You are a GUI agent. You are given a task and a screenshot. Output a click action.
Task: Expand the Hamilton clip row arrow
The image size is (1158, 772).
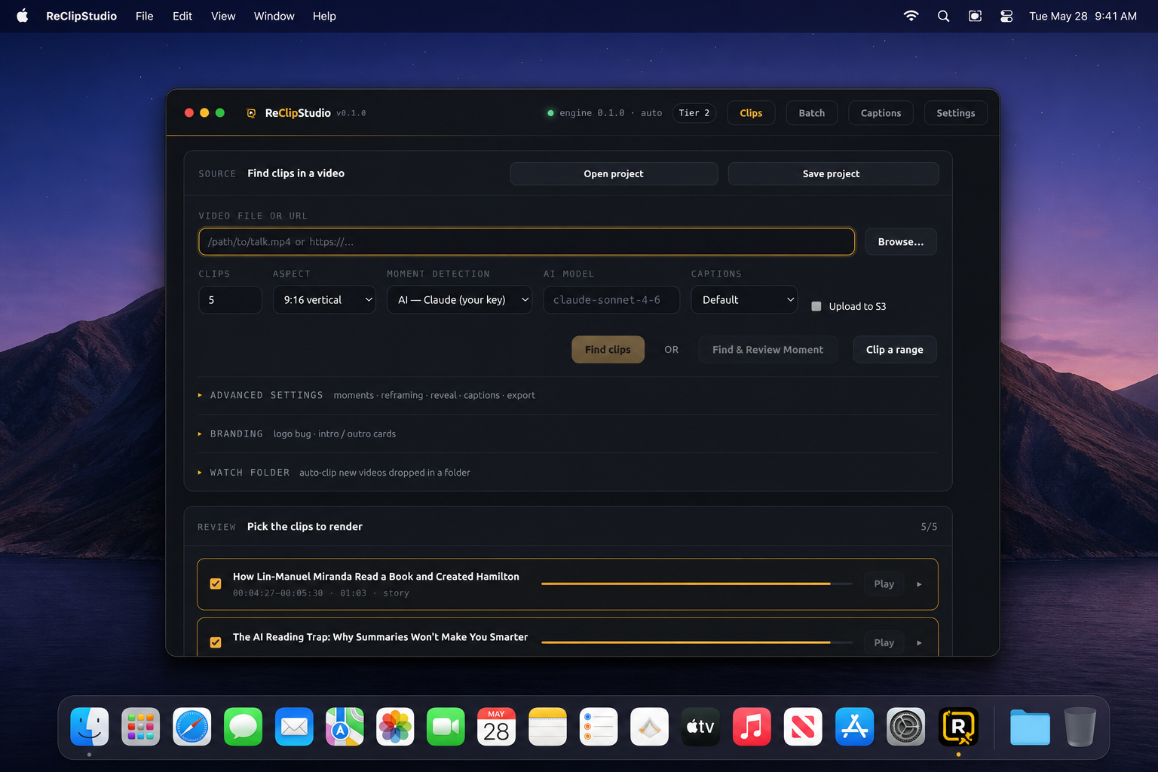(x=919, y=584)
